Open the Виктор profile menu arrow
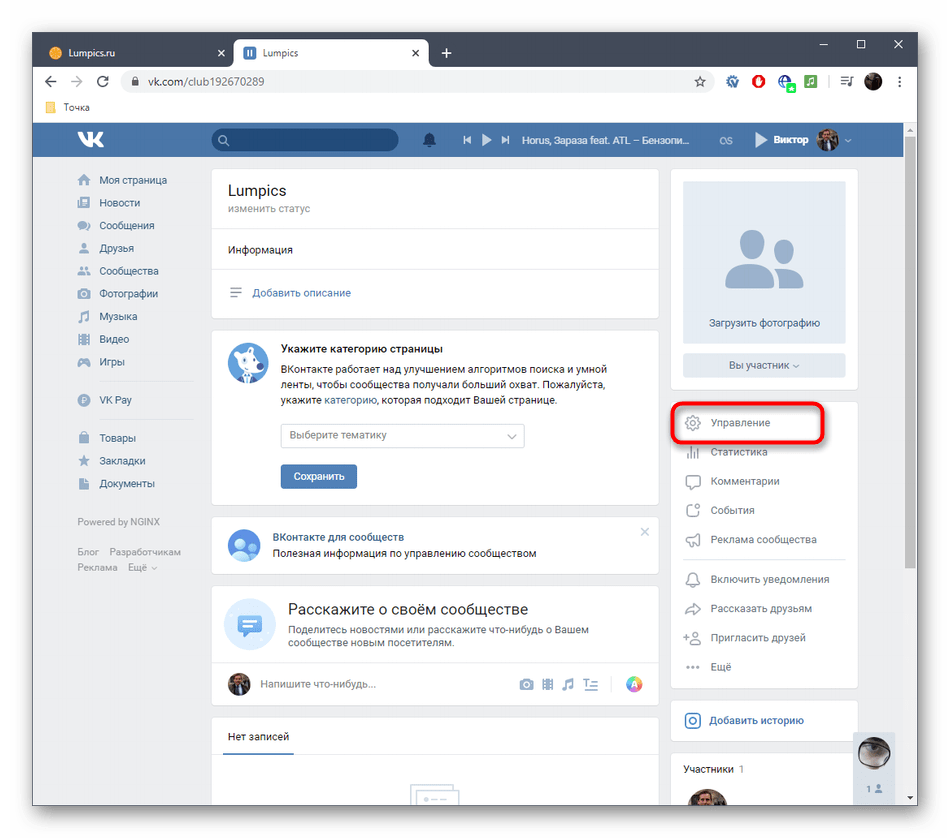Viewport: 950px width, 838px height. [x=848, y=141]
